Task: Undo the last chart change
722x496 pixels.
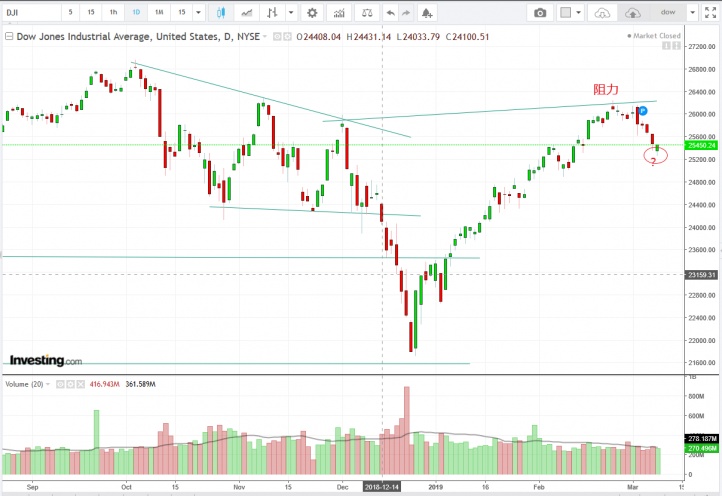Action: click(390, 13)
